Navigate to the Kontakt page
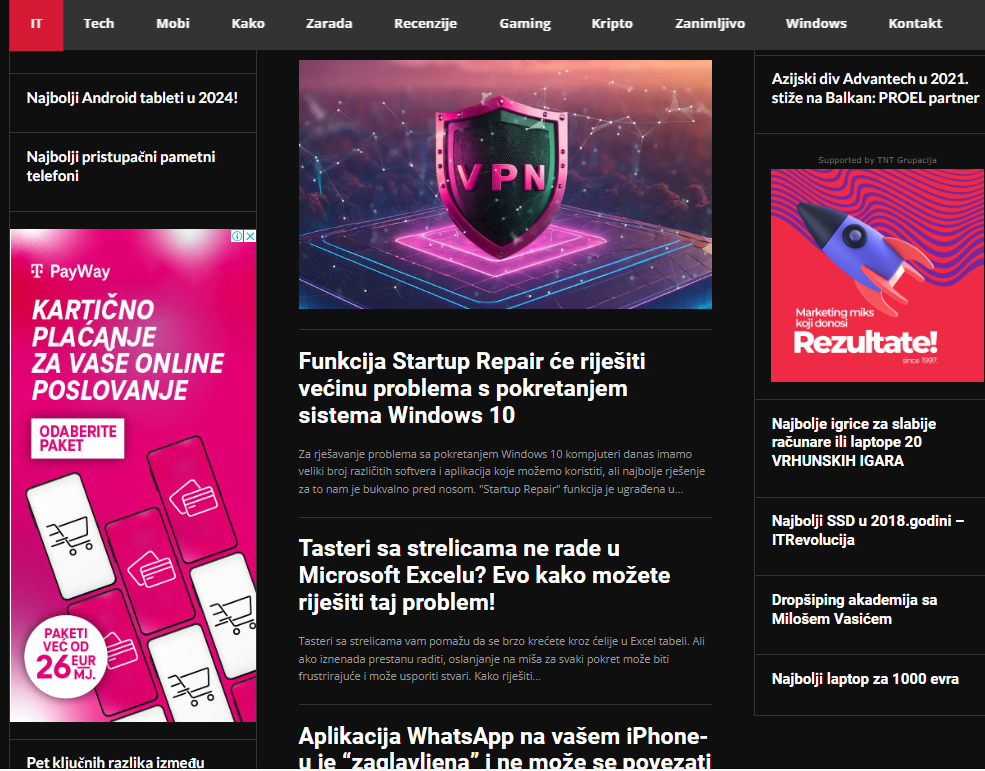985x771 pixels. pyautogui.click(x=915, y=24)
